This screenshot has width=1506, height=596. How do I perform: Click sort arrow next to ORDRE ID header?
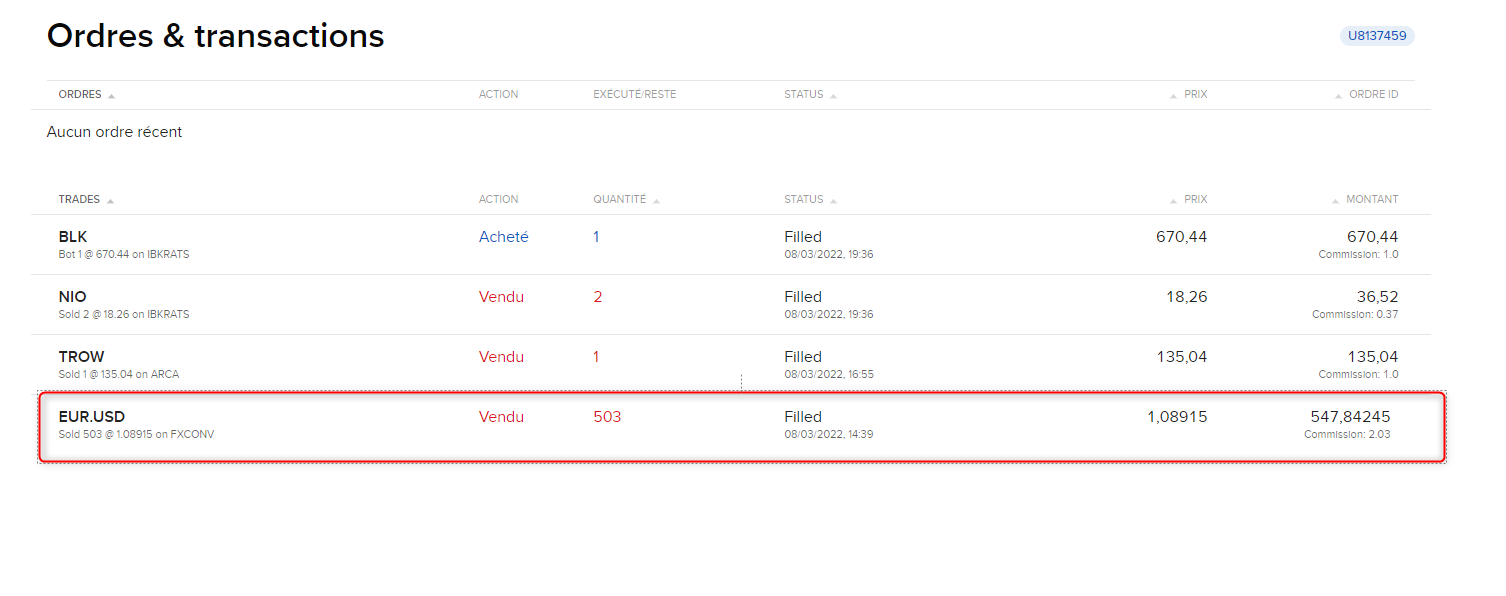pos(1338,96)
